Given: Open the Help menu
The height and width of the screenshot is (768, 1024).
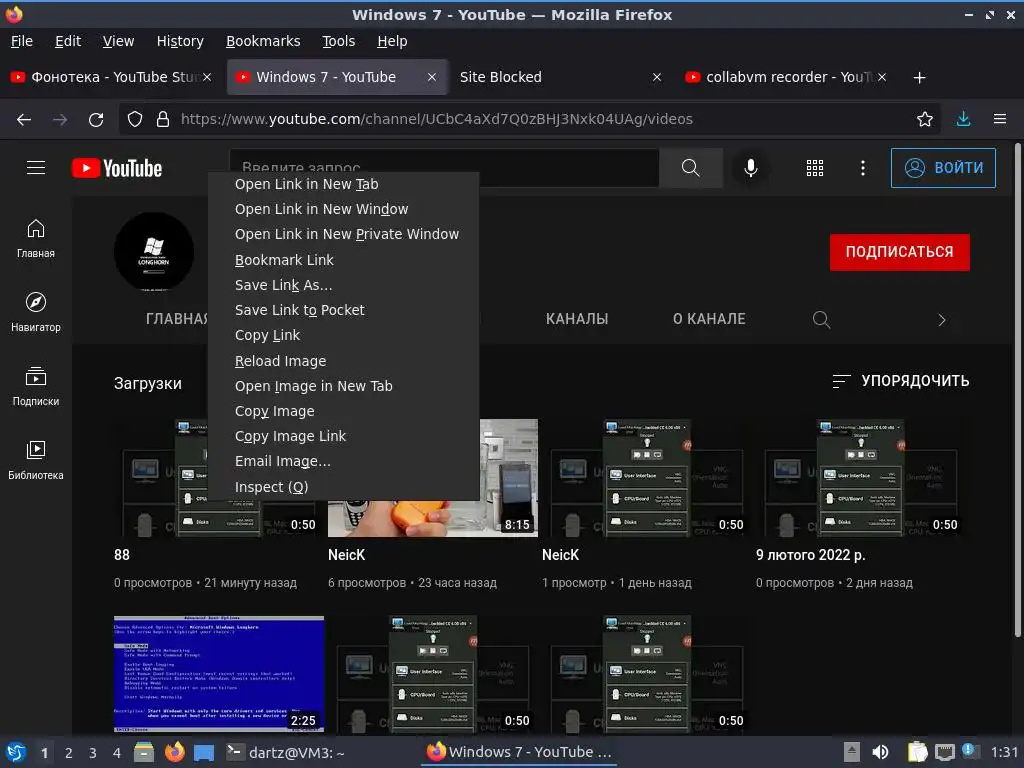Looking at the screenshot, I should [392, 41].
